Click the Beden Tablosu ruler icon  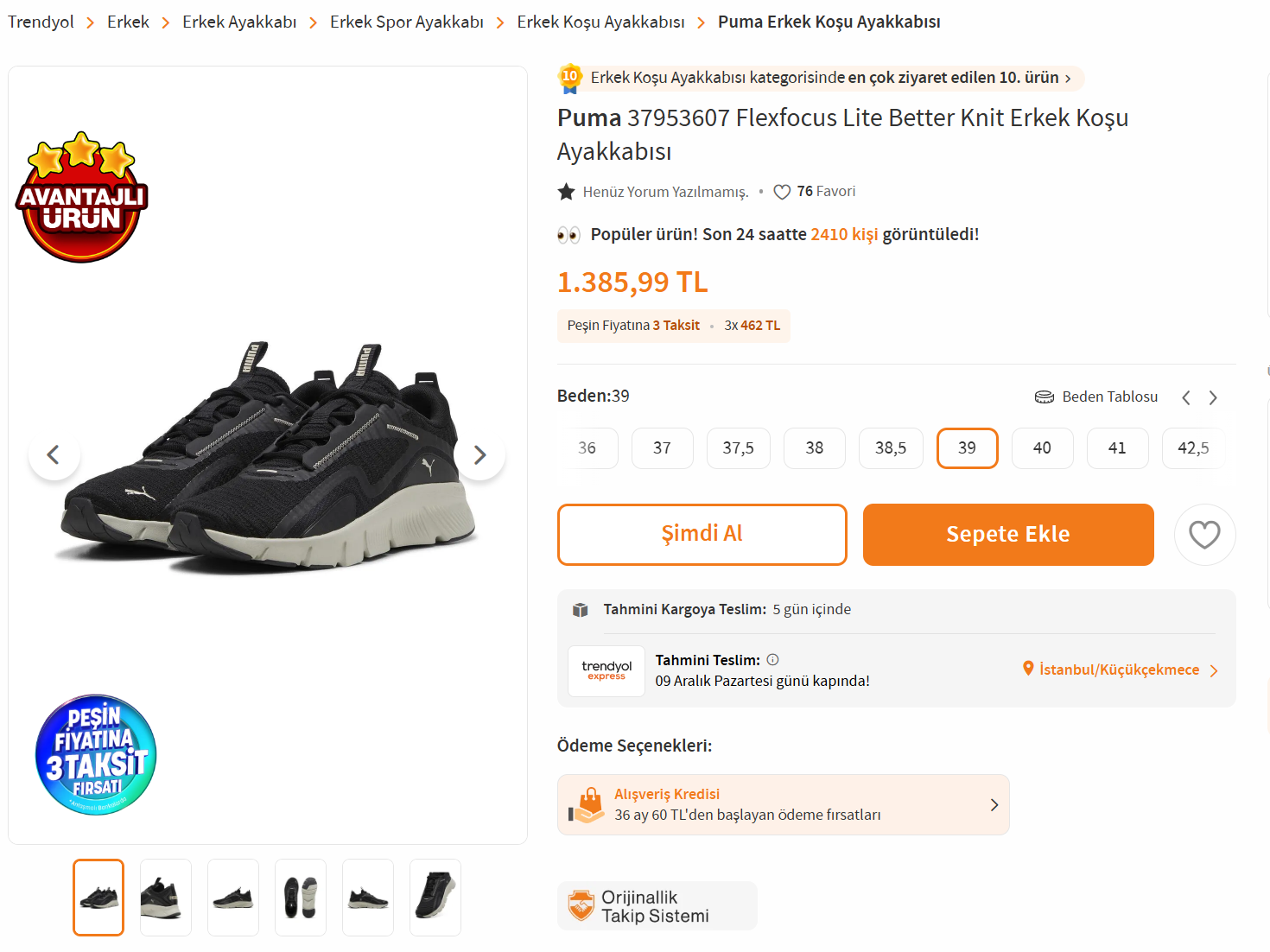1044,397
